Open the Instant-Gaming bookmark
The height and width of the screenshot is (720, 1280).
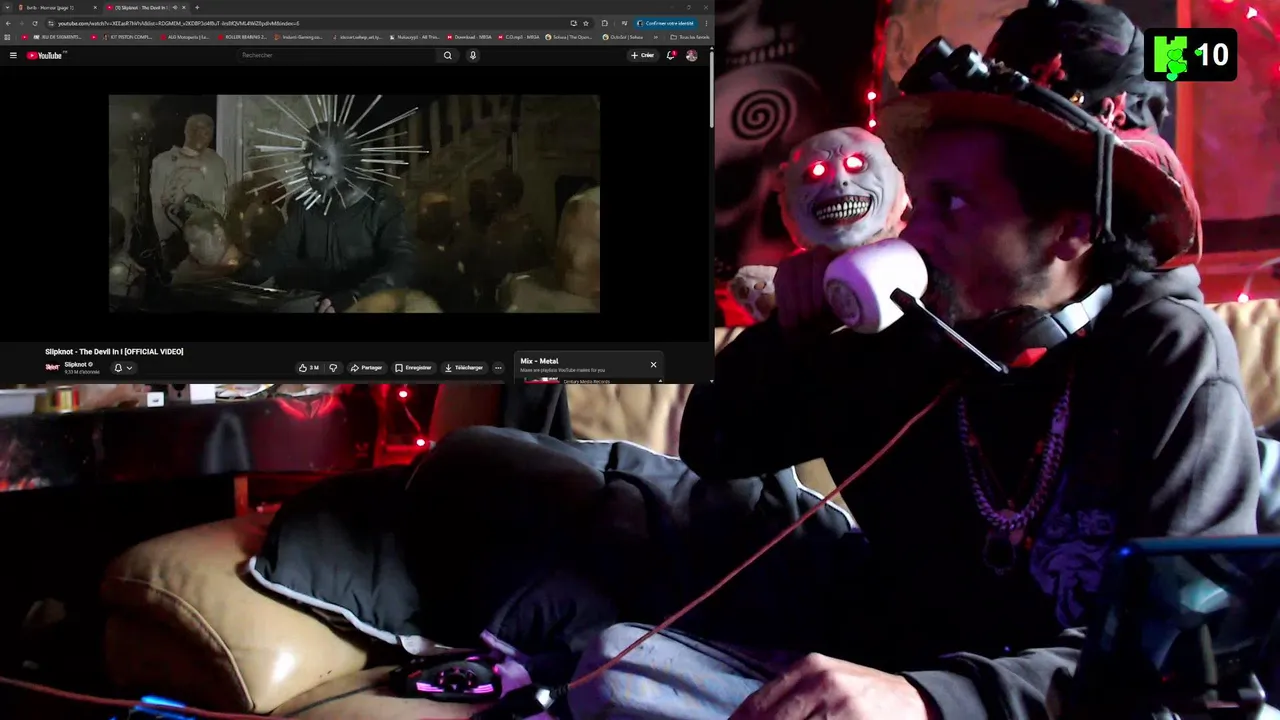click(301, 37)
